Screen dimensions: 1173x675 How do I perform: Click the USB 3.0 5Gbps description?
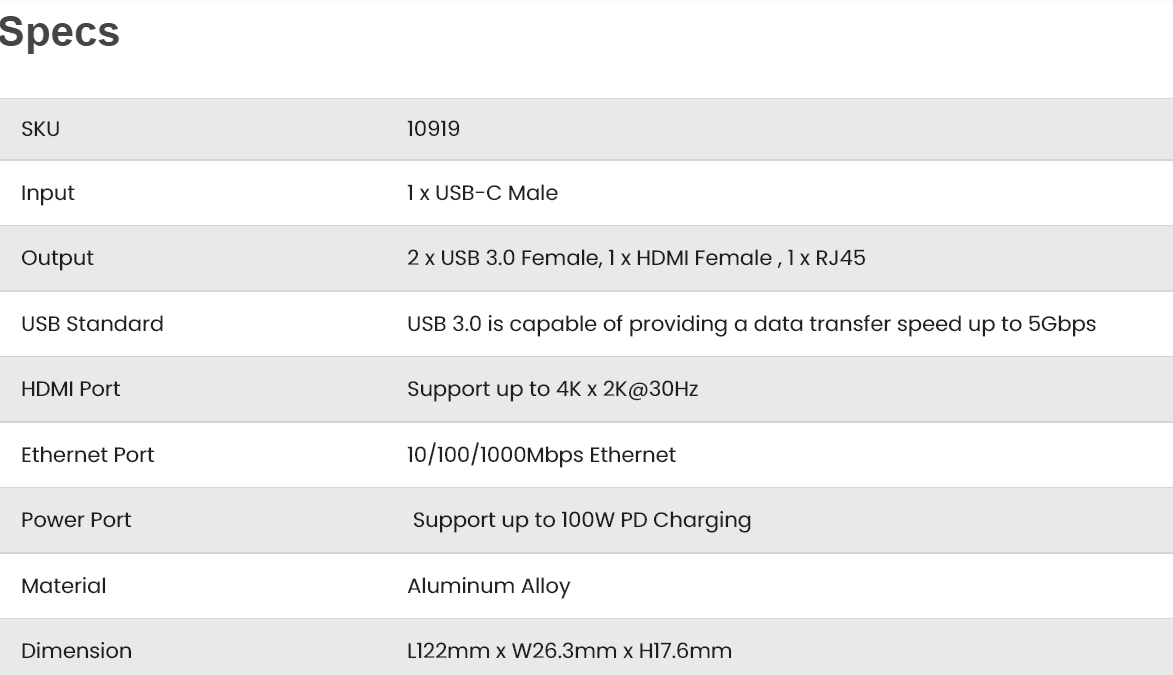pyautogui.click(x=751, y=324)
